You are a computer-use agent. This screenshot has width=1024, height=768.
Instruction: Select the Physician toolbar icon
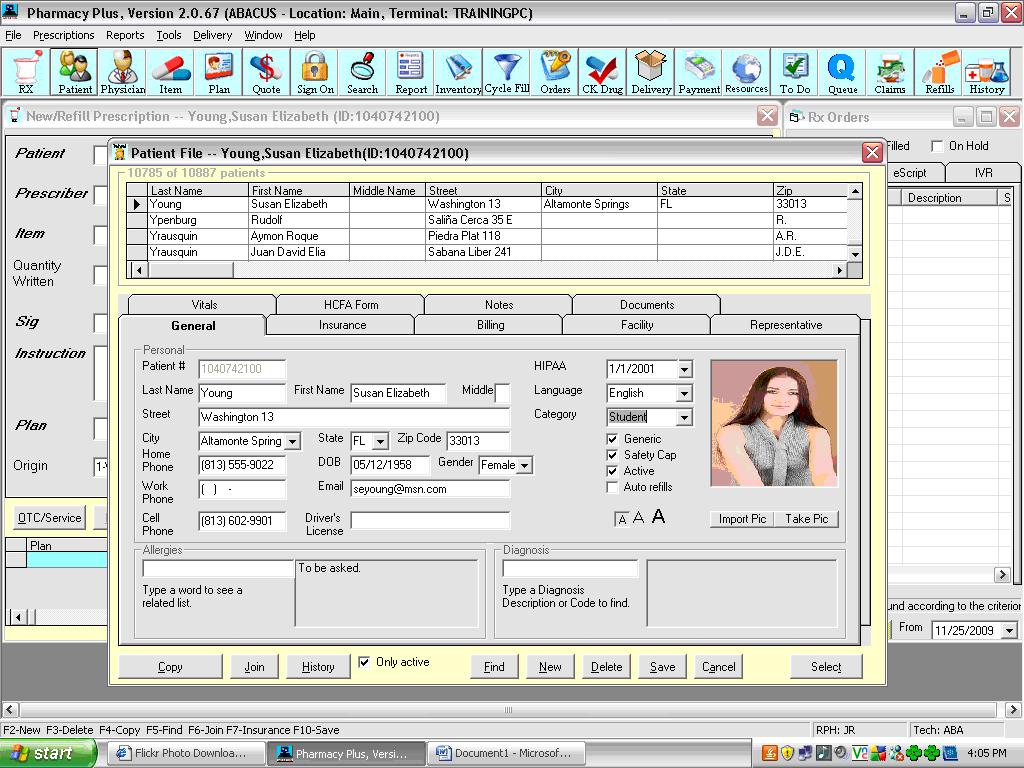click(122, 72)
